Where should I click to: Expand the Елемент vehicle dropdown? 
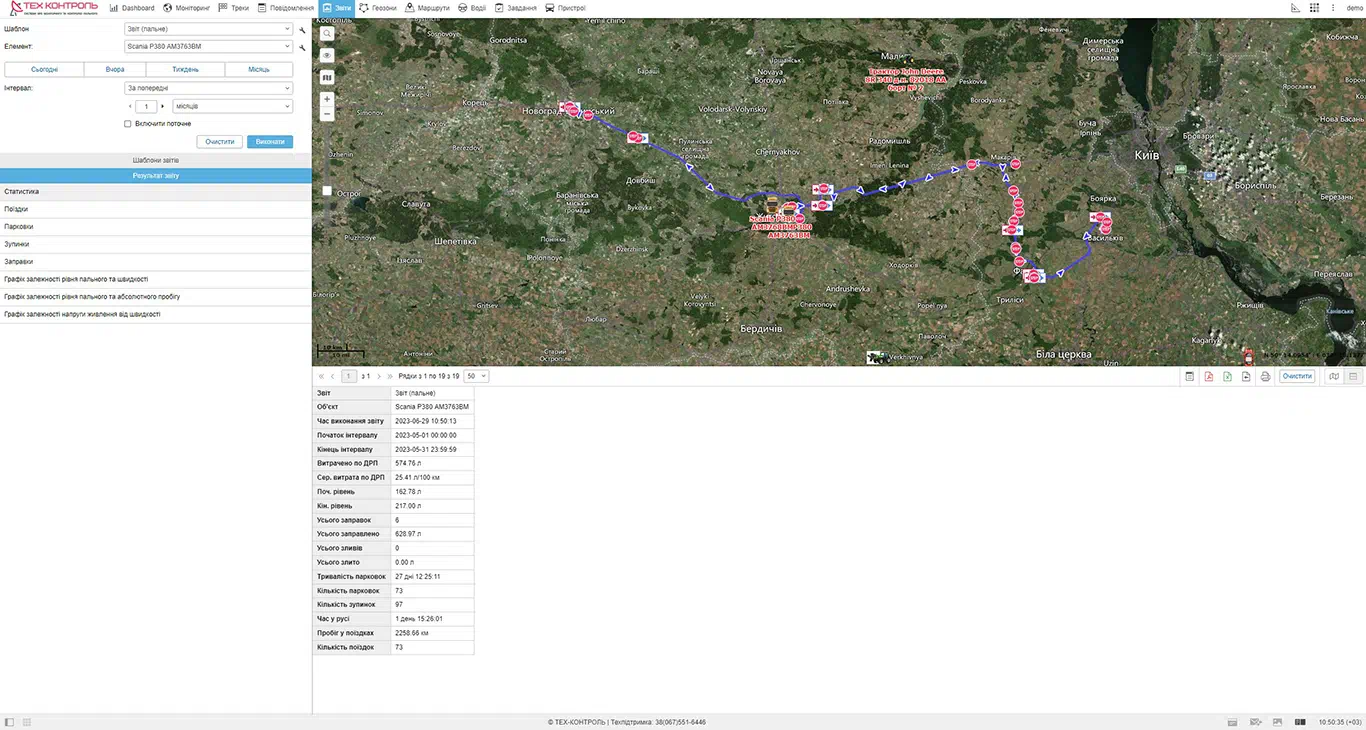pyautogui.click(x=209, y=46)
